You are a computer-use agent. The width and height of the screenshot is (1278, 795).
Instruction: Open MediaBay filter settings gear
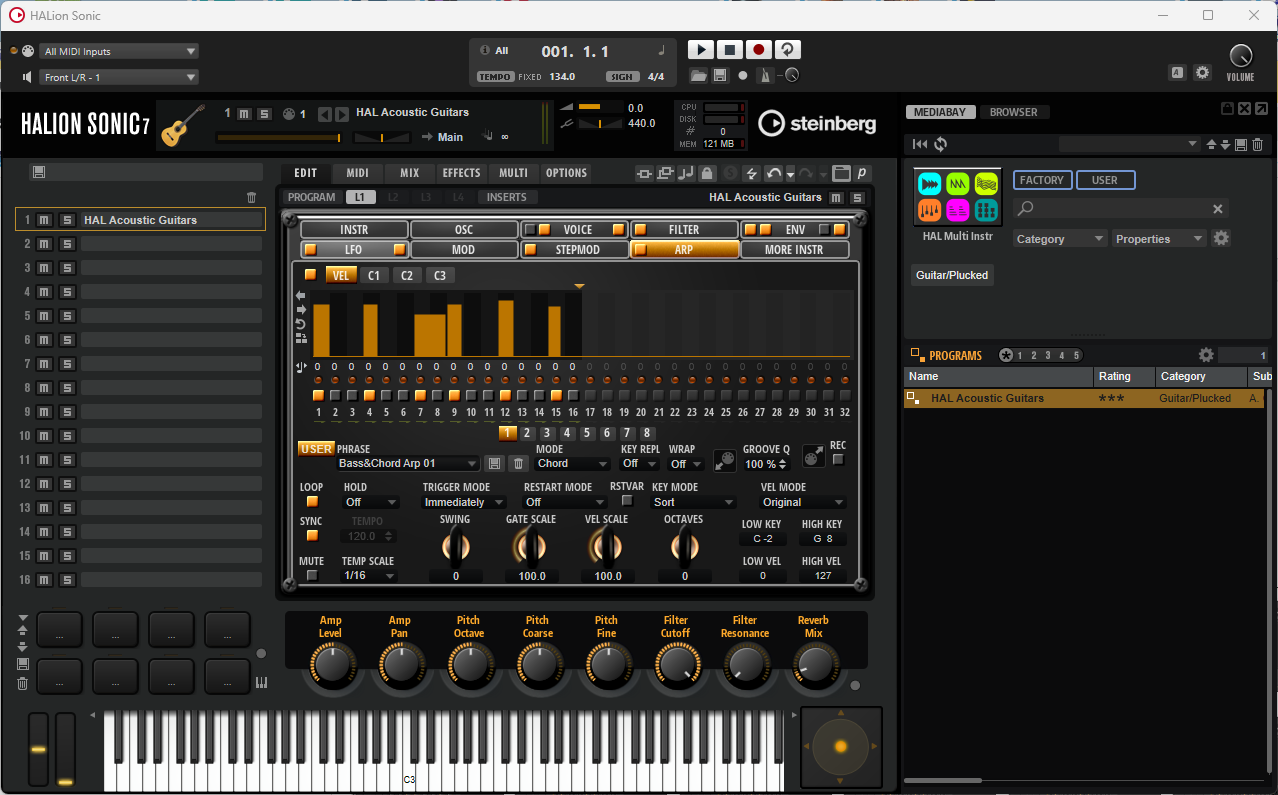tap(1221, 238)
